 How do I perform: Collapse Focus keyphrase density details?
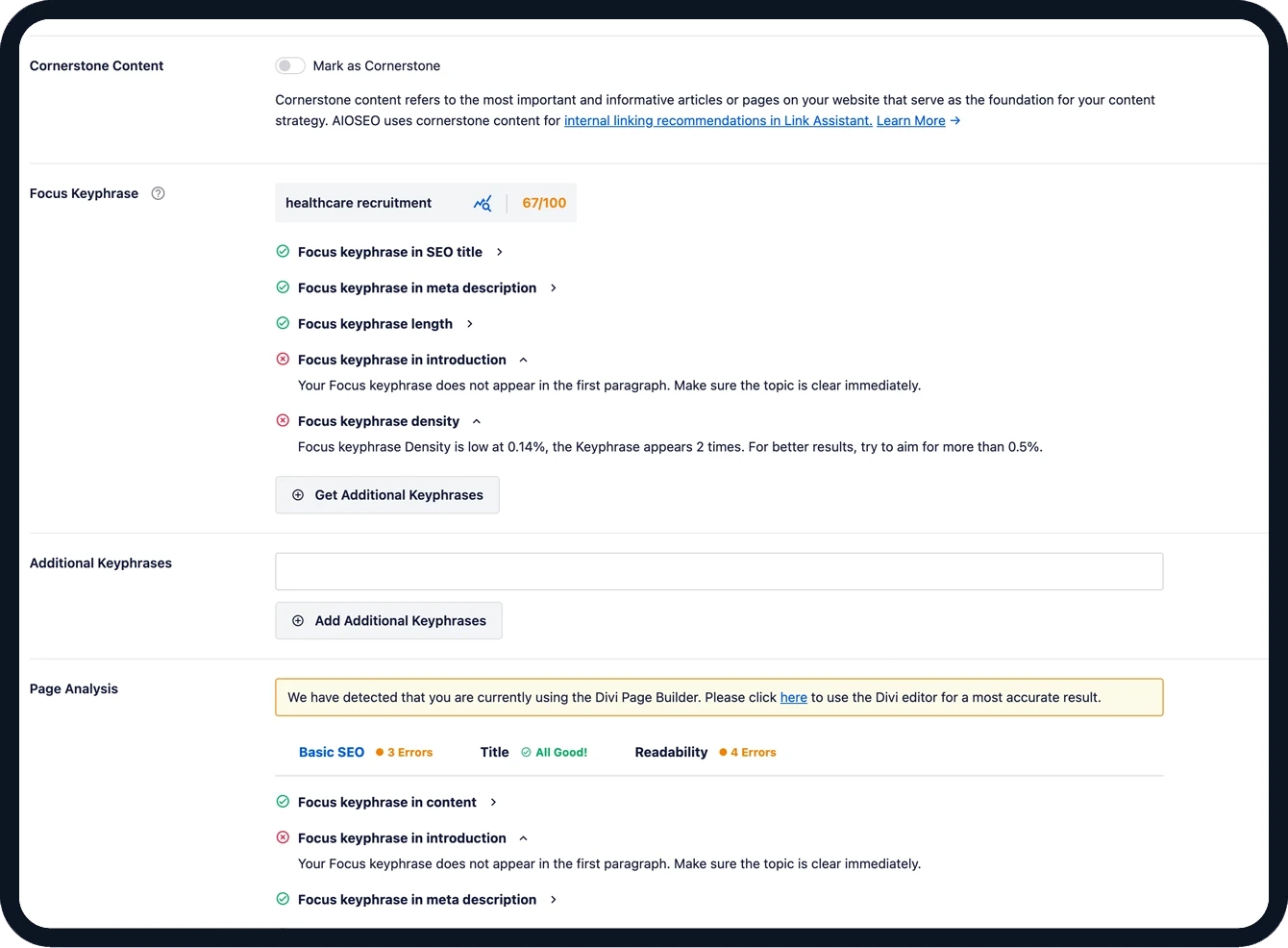[x=477, y=421]
